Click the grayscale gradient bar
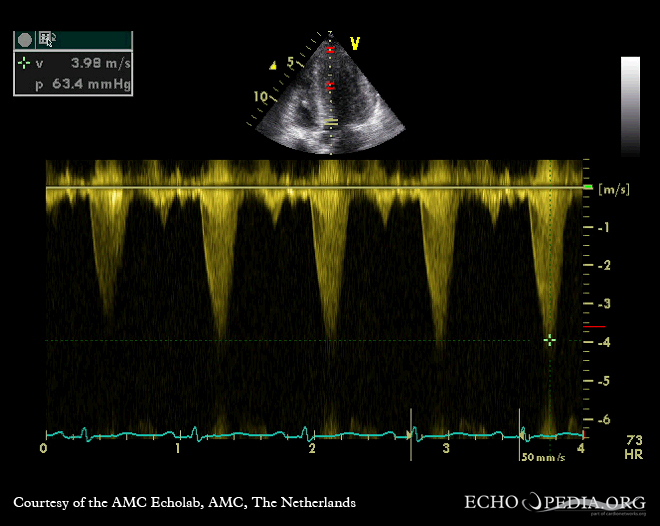Screen dimensions: 660x526 tap(630, 106)
